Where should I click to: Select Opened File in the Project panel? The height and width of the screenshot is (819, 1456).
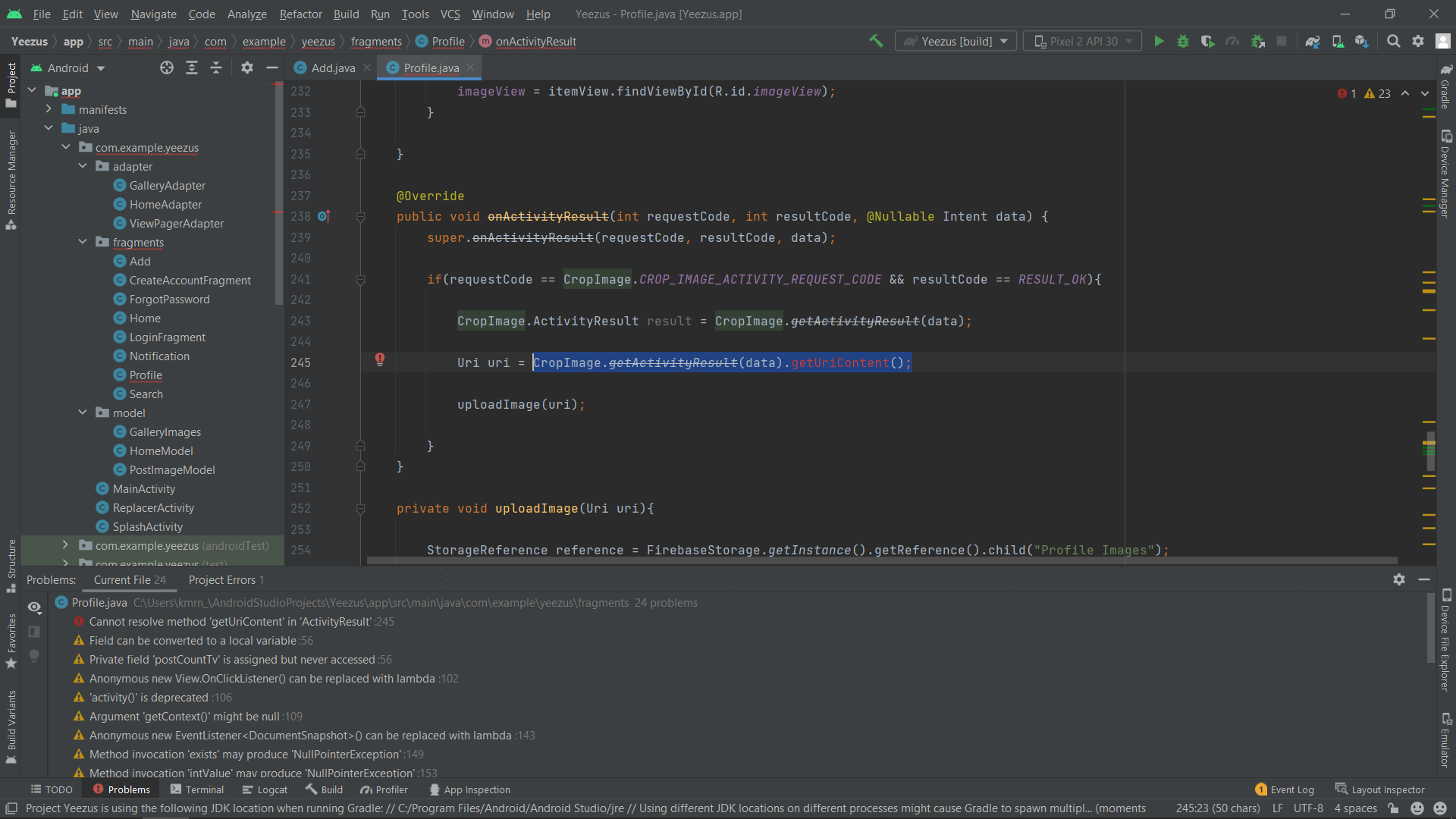tap(167, 67)
